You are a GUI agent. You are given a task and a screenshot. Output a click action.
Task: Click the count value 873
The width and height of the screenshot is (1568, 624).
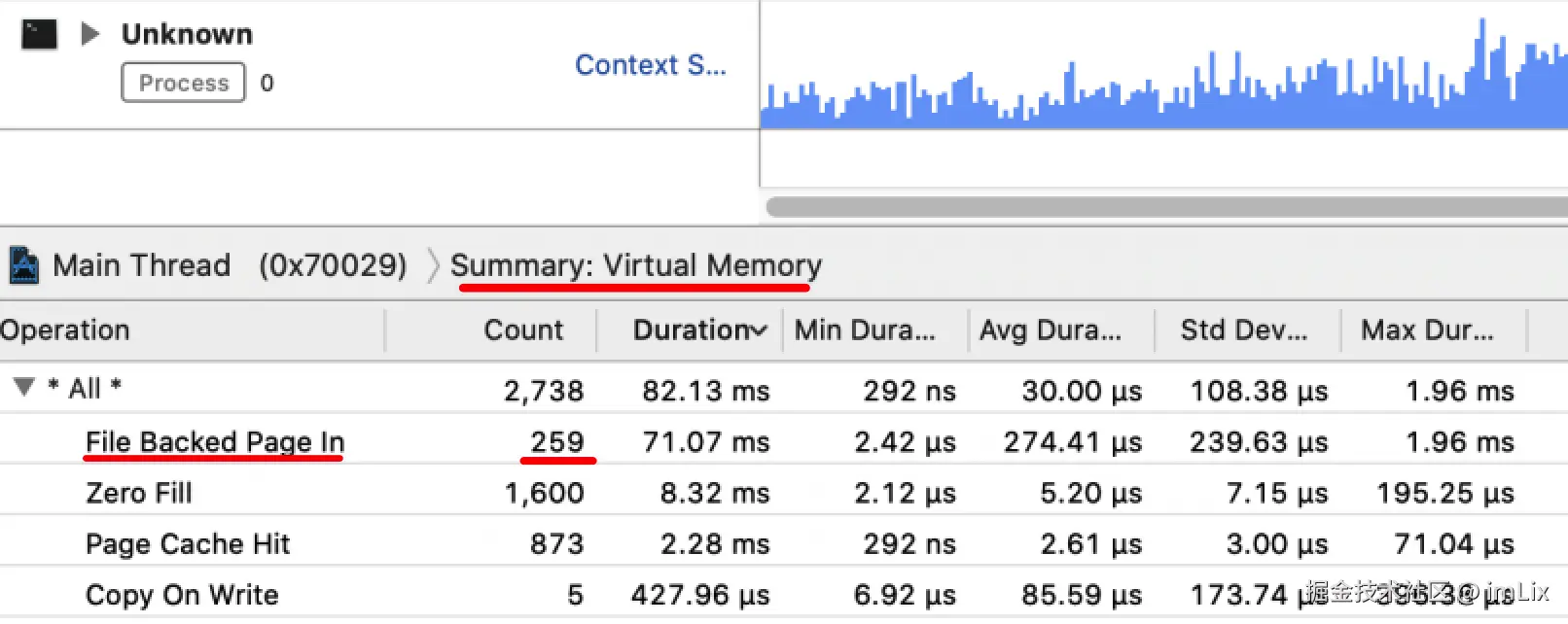[557, 544]
